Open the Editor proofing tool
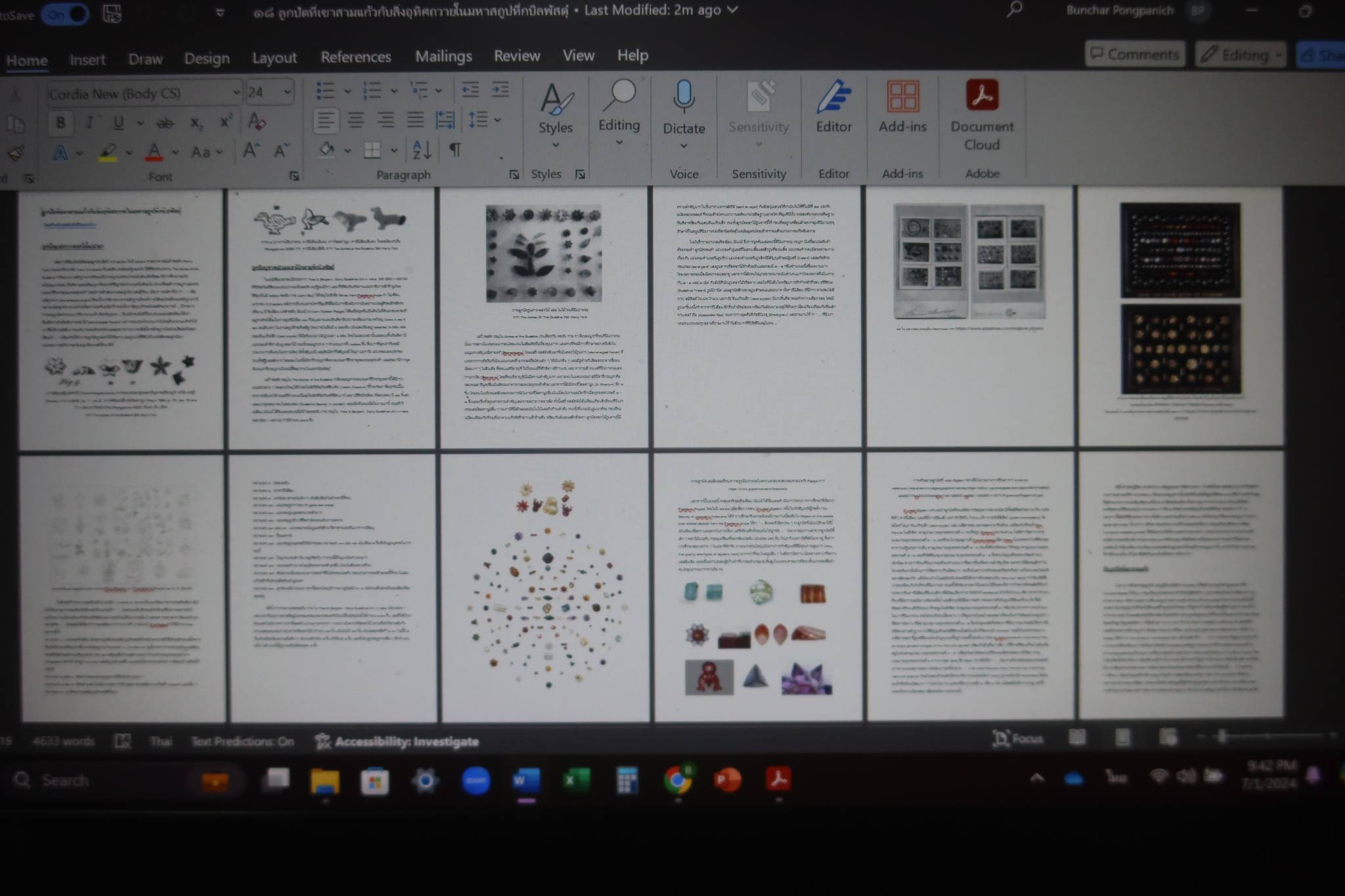The width and height of the screenshot is (1345, 896). [x=833, y=98]
